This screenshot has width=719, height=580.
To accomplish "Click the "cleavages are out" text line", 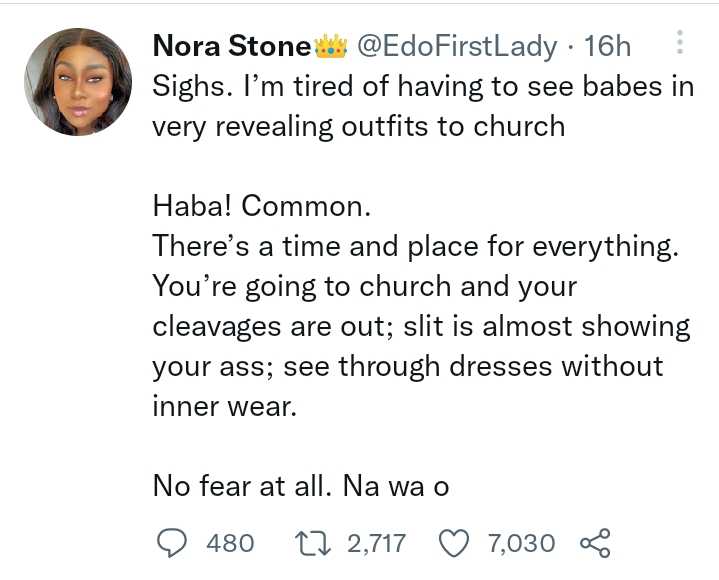I will tap(421, 327).
